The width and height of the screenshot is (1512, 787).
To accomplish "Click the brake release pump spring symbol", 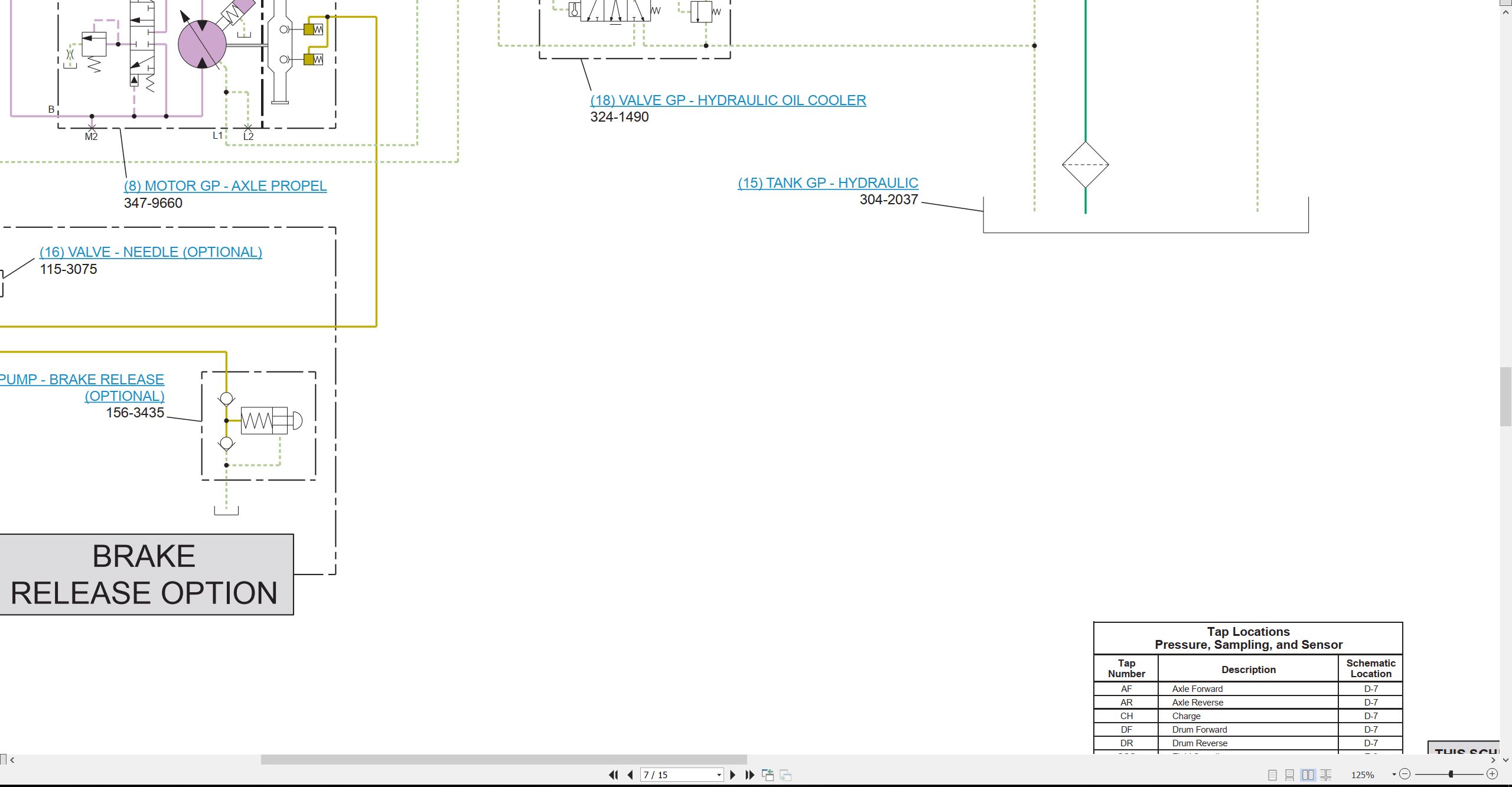I will pyautogui.click(x=256, y=421).
